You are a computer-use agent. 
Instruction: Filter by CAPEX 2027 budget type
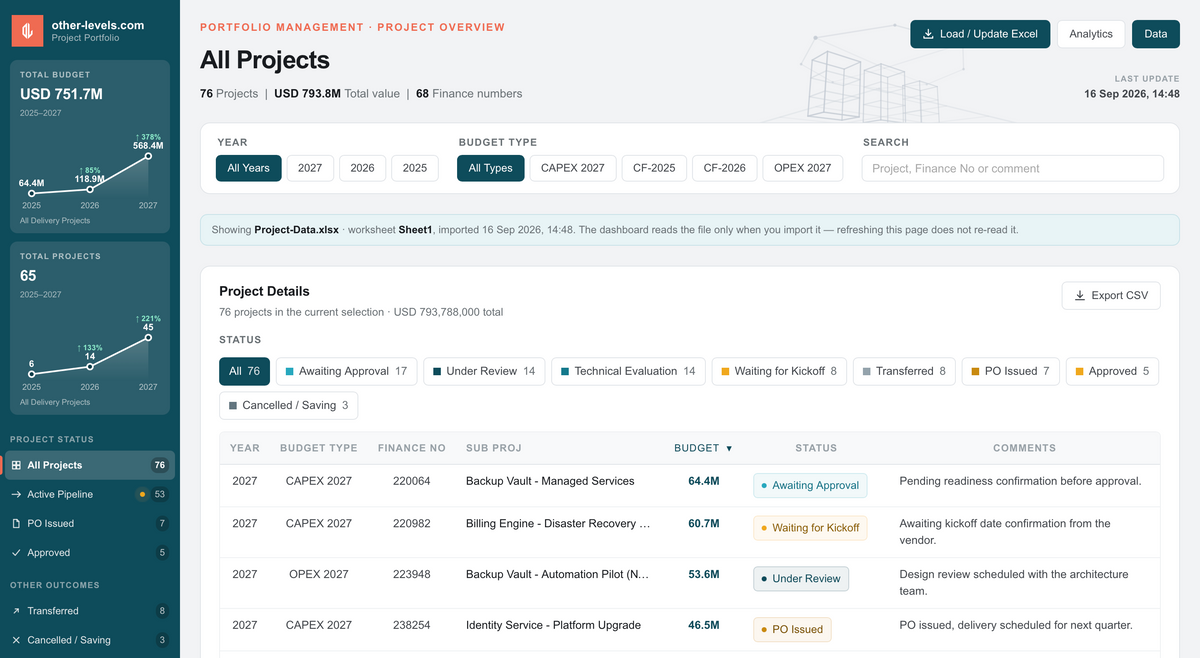[x=573, y=168]
